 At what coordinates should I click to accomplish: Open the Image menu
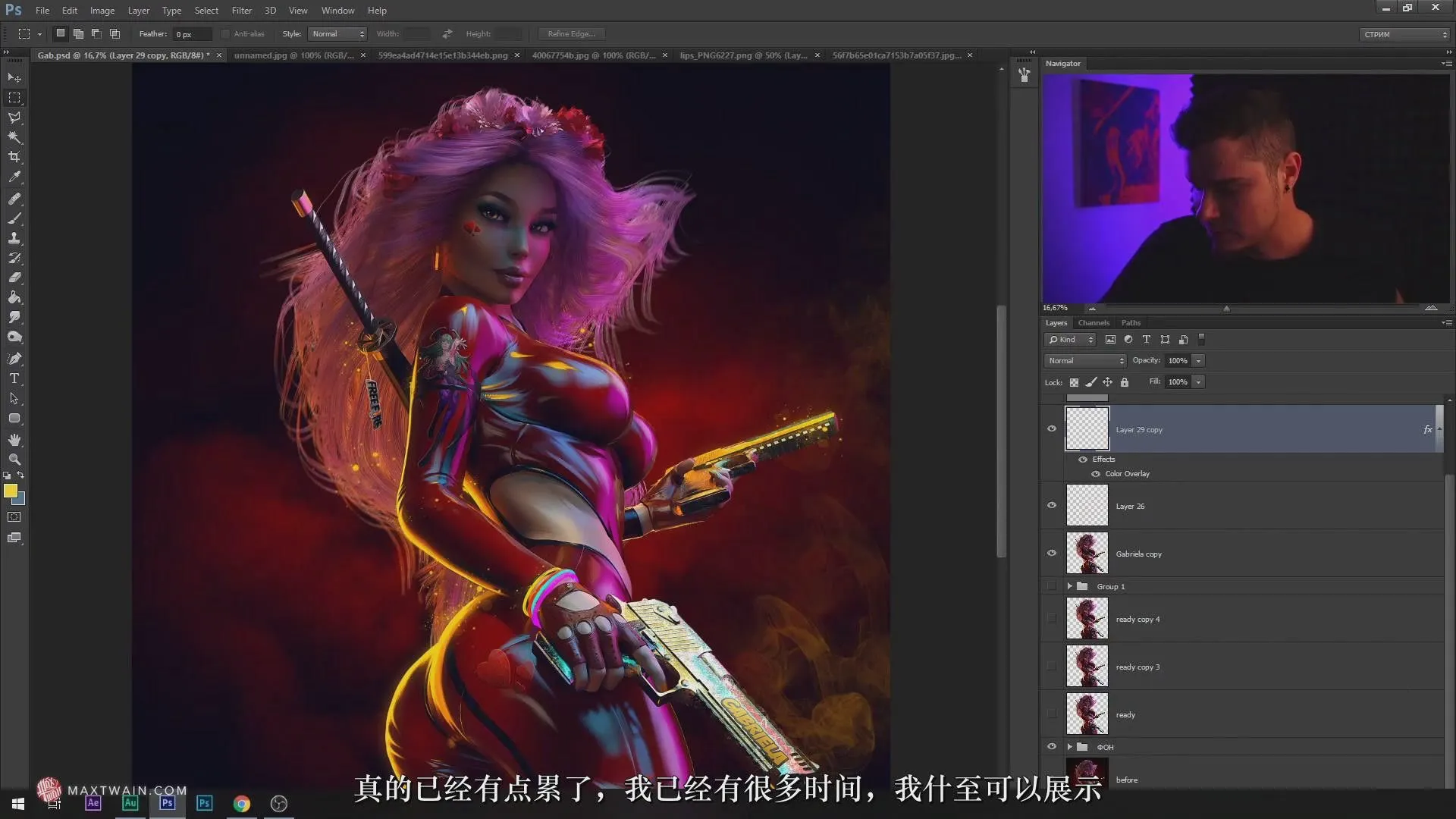[x=102, y=11]
